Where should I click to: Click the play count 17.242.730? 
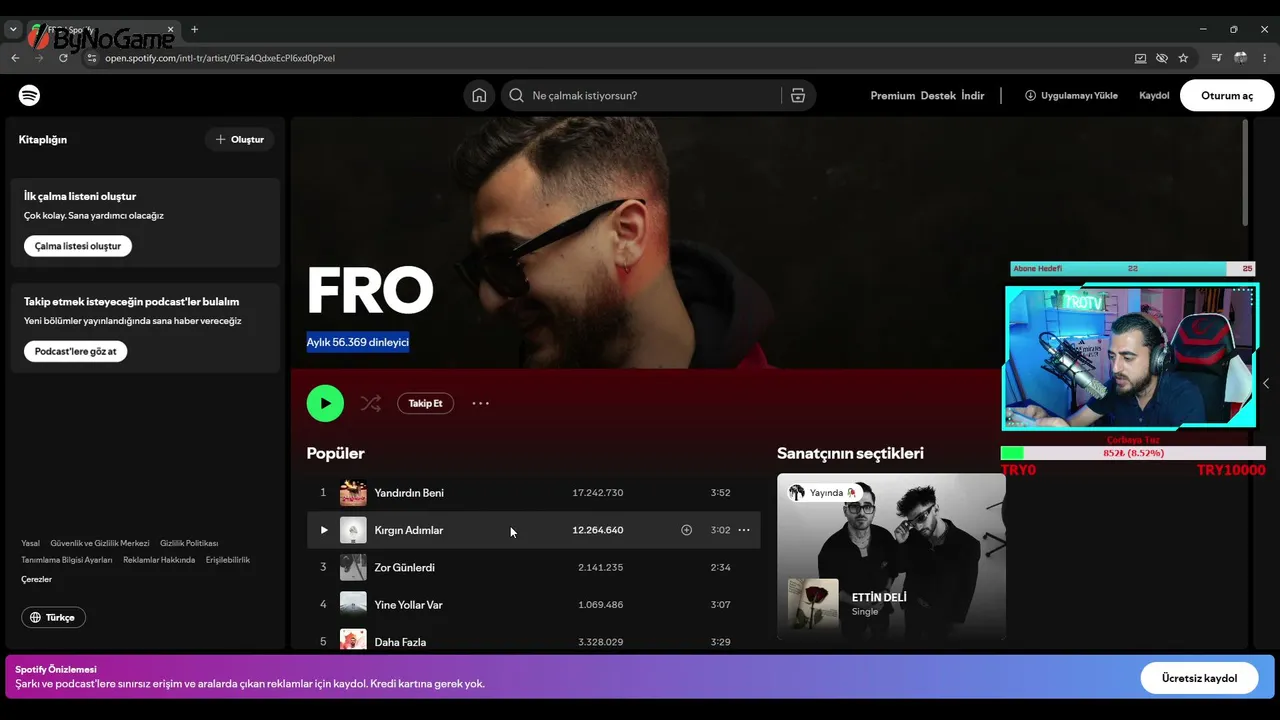tap(598, 493)
